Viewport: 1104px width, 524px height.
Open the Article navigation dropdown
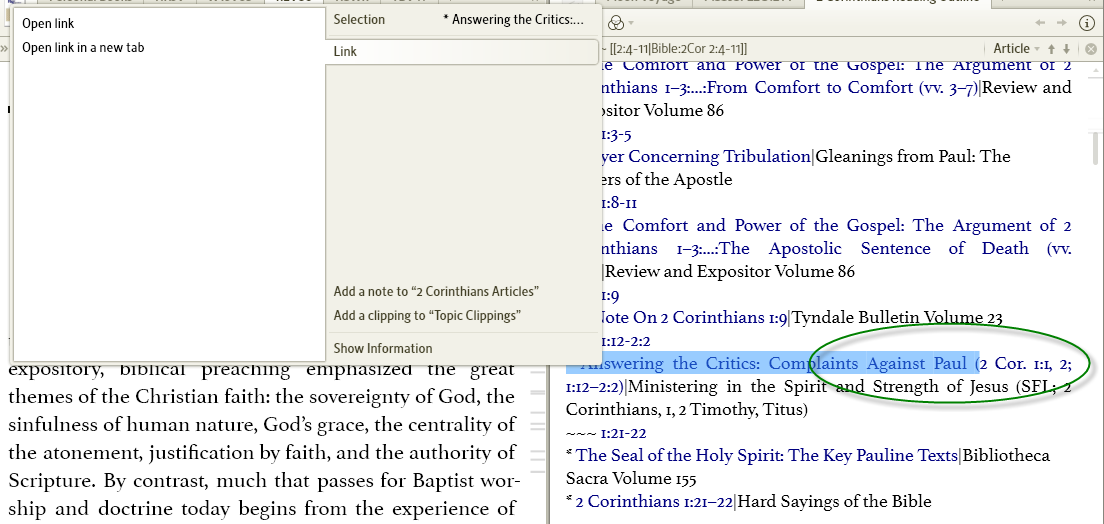1016,49
